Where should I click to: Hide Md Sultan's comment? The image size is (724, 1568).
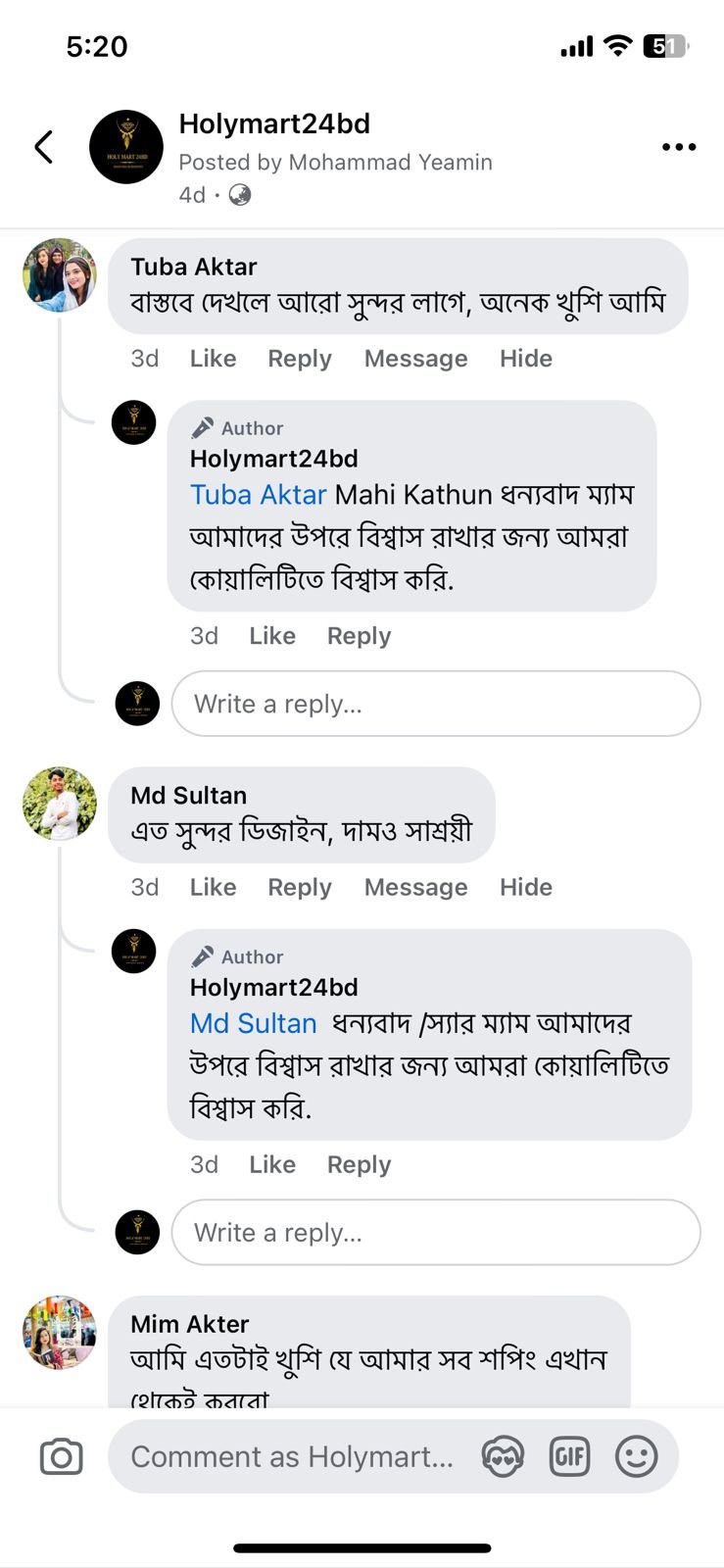click(526, 887)
